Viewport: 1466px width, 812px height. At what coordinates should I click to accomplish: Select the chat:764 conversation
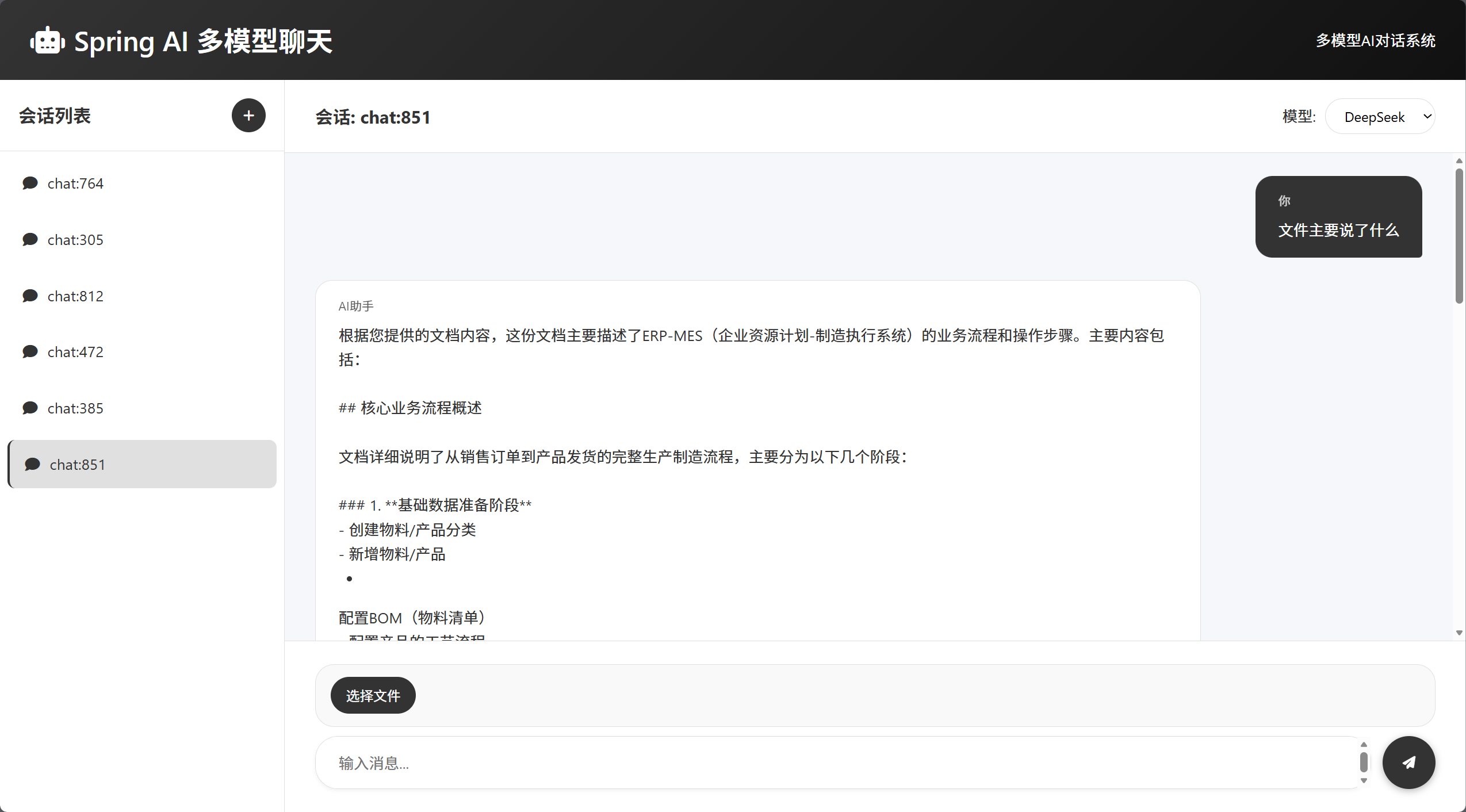pyautogui.click(x=75, y=183)
